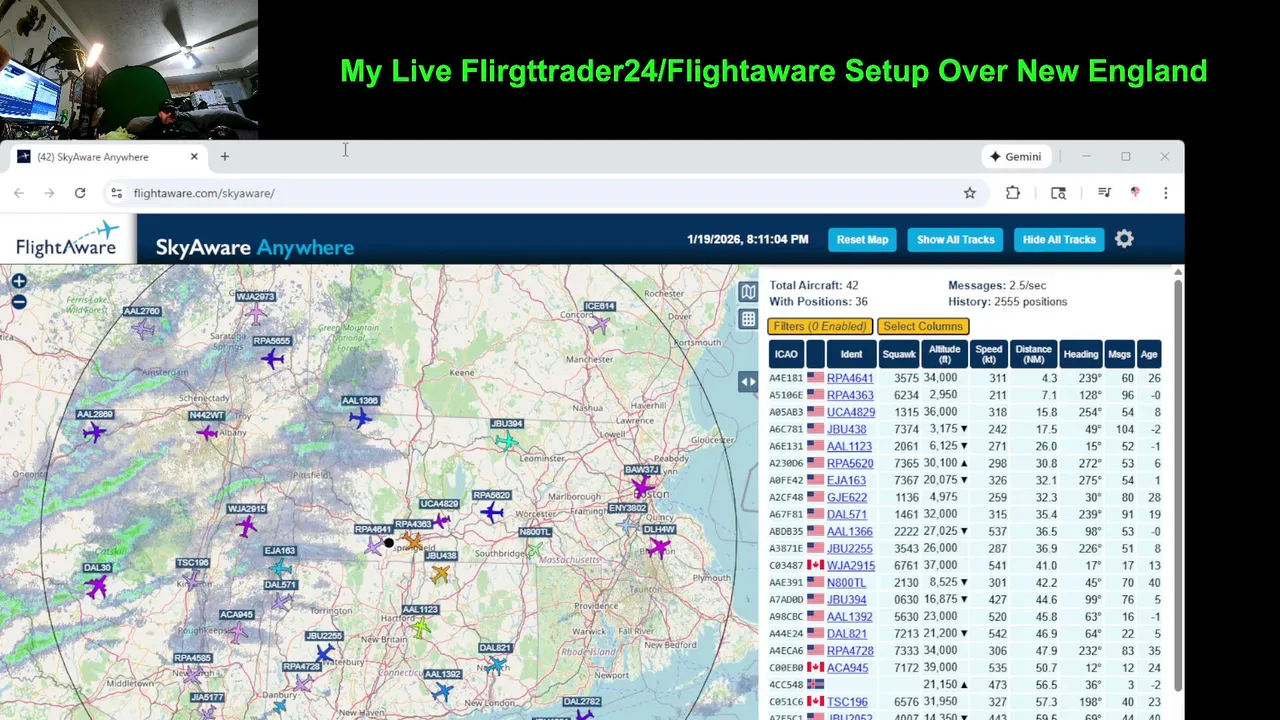This screenshot has width=1280, height=720.
Task: Select the RPA5655 aircraft on map
Action: [272, 359]
